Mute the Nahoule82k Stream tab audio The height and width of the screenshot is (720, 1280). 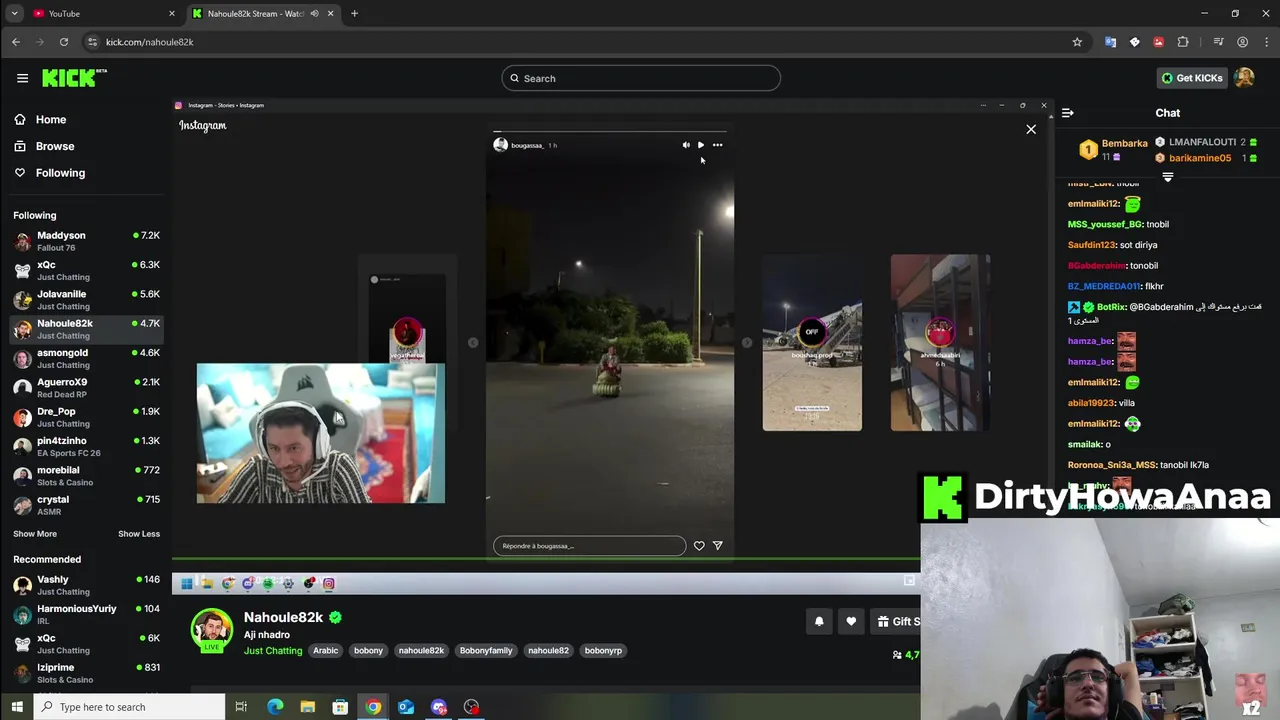click(x=314, y=13)
